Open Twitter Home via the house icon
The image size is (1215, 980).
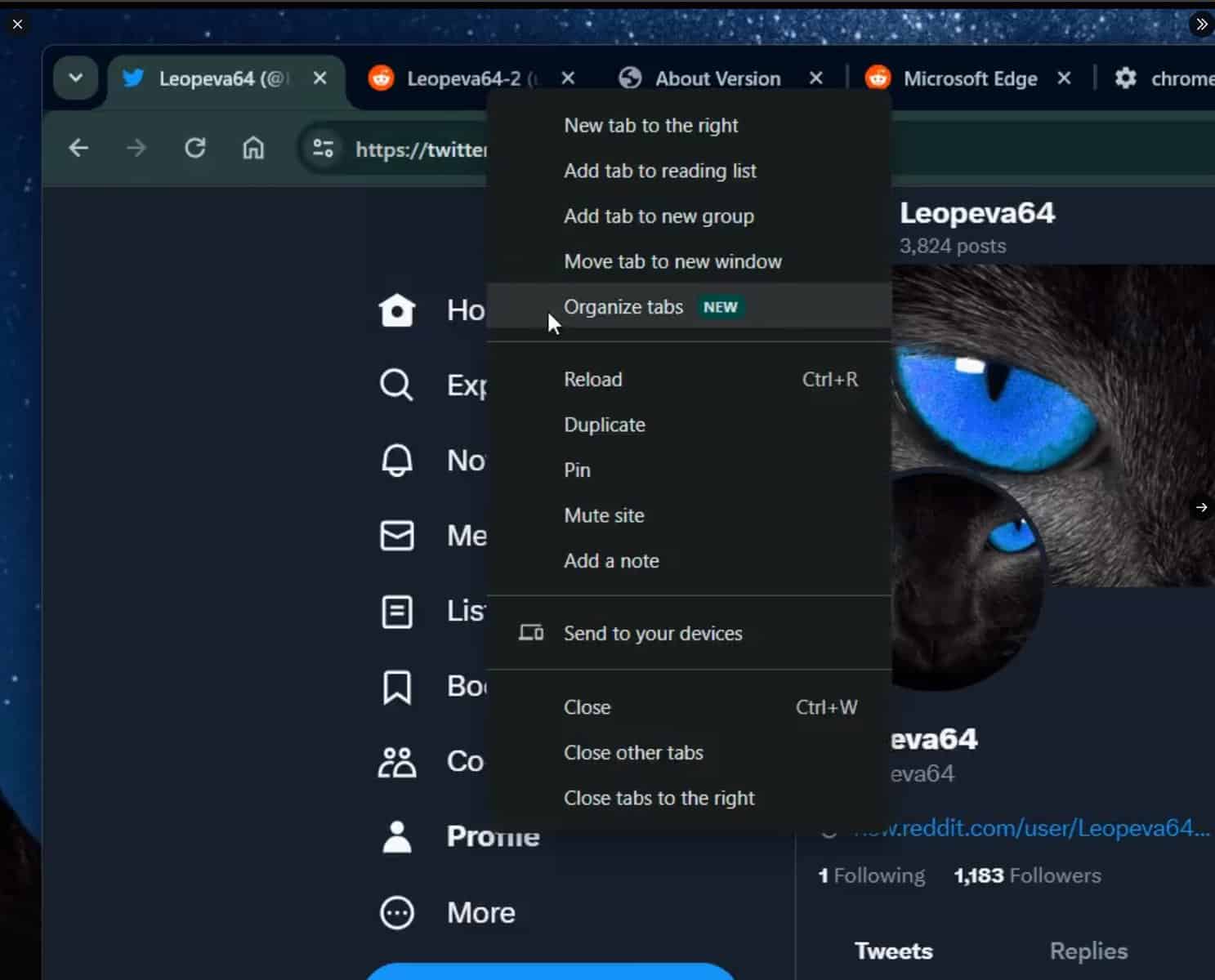[x=397, y=310]
